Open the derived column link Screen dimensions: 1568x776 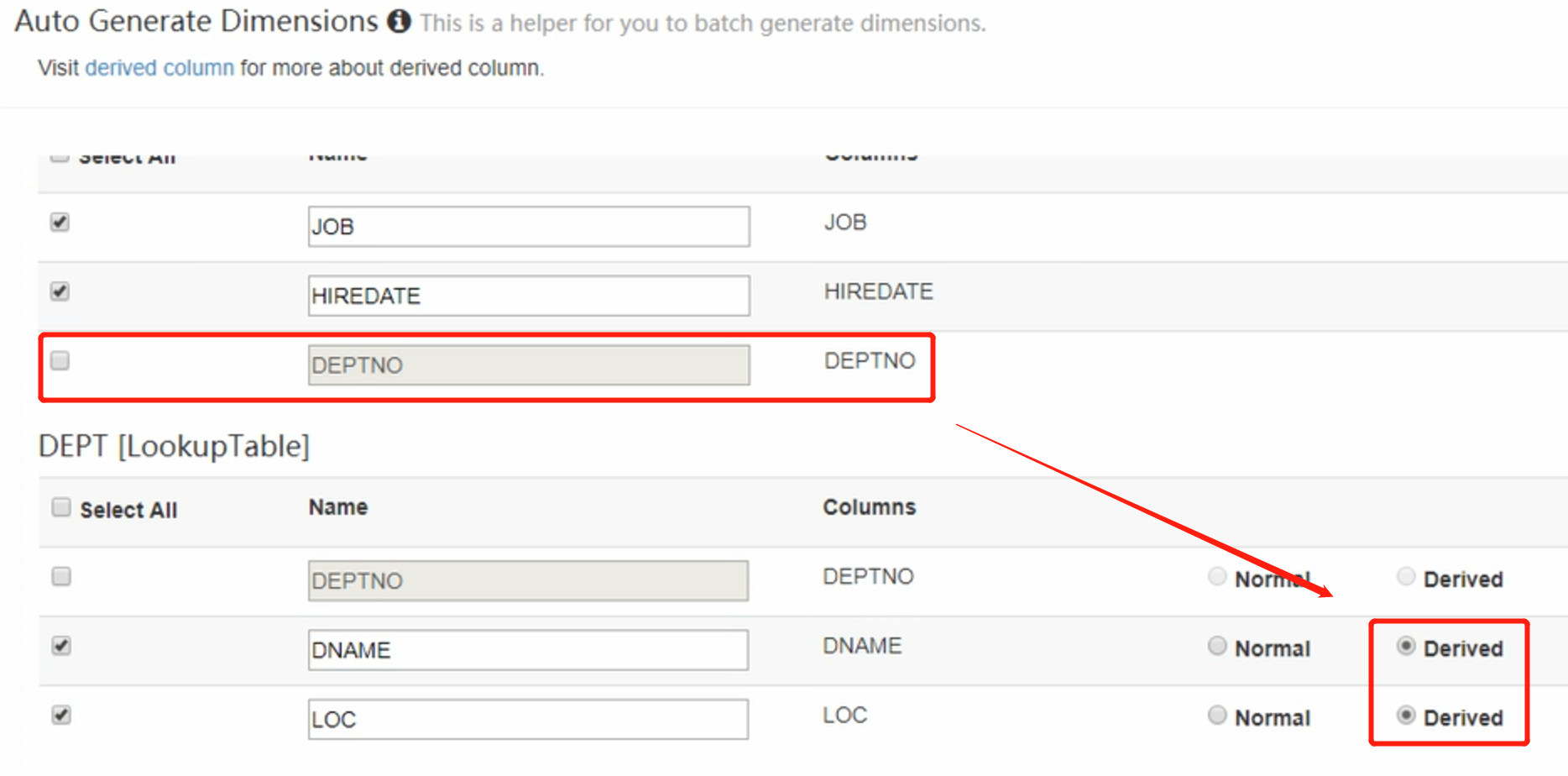pyautogui.click(x=159, y=68)
